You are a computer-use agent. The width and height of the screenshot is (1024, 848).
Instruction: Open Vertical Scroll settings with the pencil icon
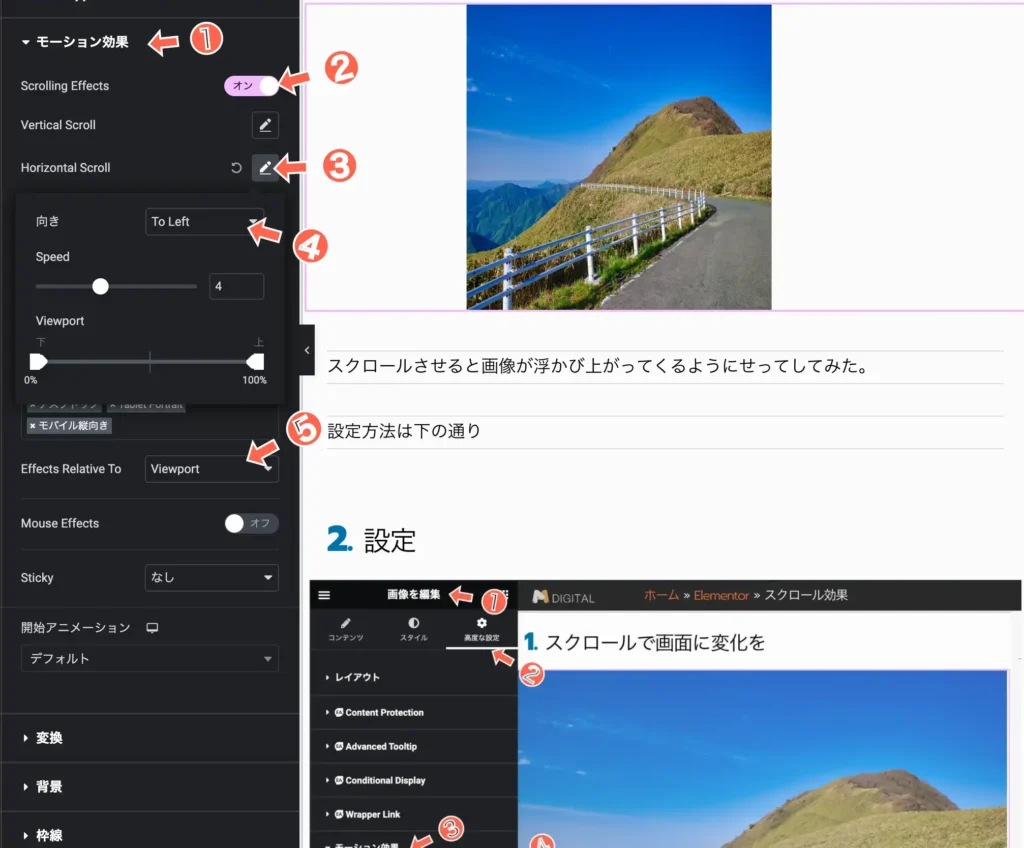(265, 125)
